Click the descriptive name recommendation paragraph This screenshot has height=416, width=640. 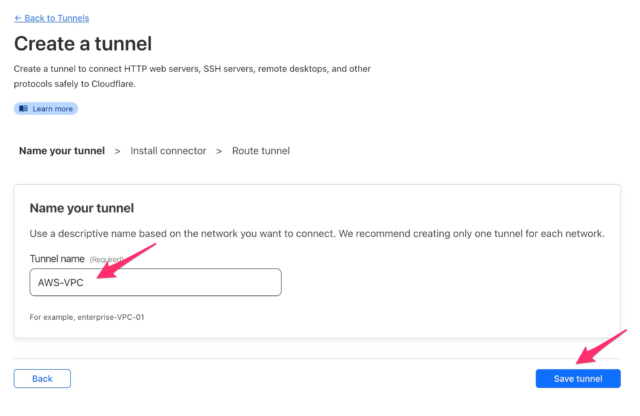click(316, 234)
